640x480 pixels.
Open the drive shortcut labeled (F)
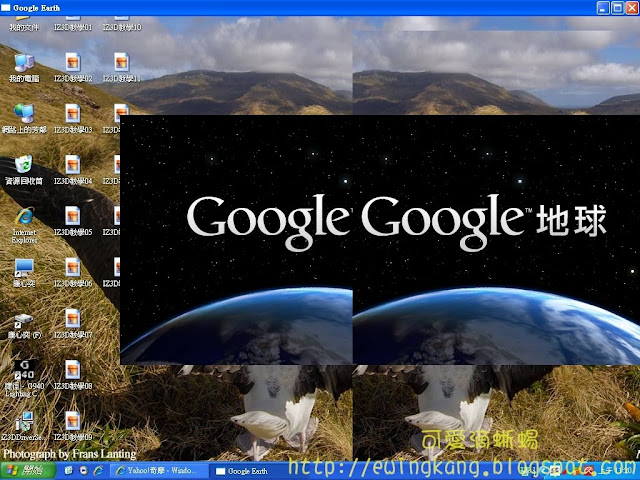[x=24, y=326]
